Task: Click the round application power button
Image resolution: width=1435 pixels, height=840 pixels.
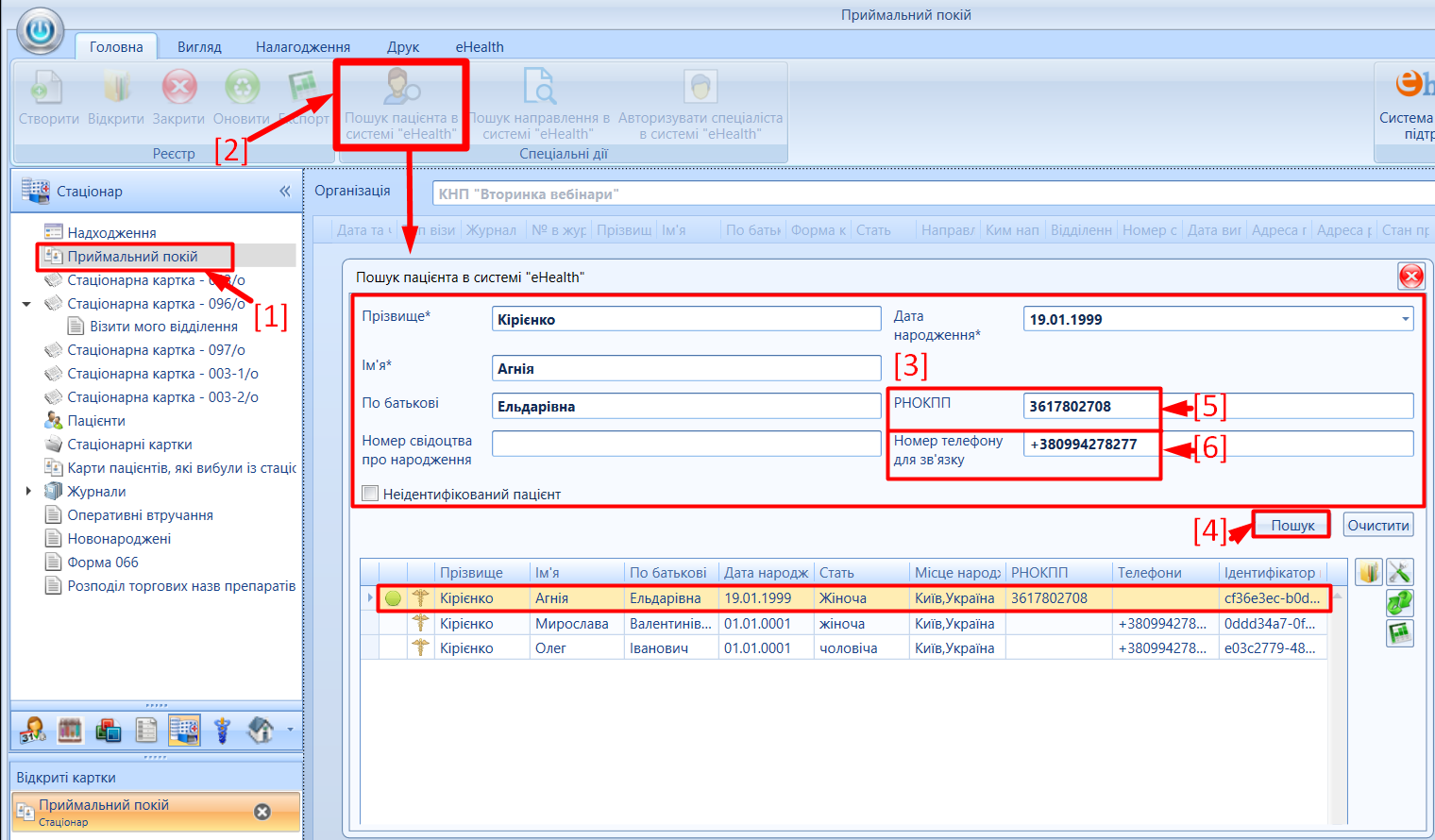Action: click(41, 30)
